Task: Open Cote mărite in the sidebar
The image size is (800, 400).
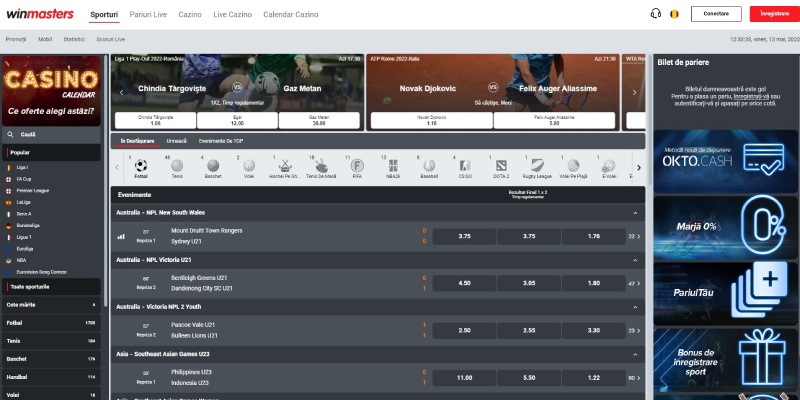Action: [51, 305]
